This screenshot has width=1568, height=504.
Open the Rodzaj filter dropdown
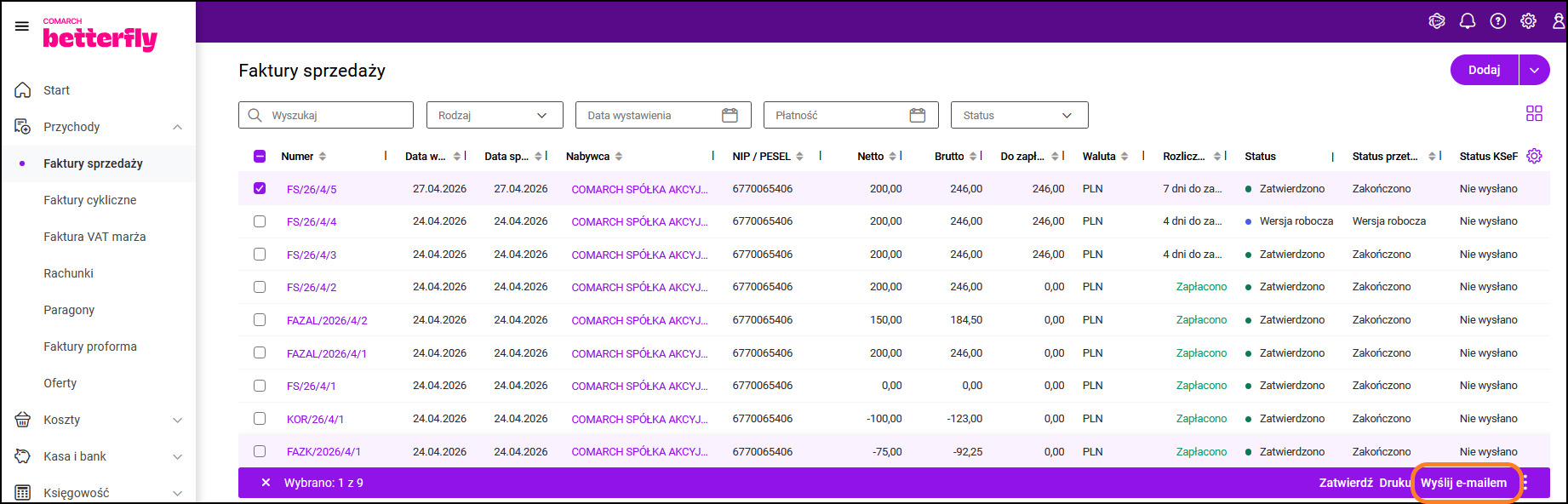[x=495, y=115]
